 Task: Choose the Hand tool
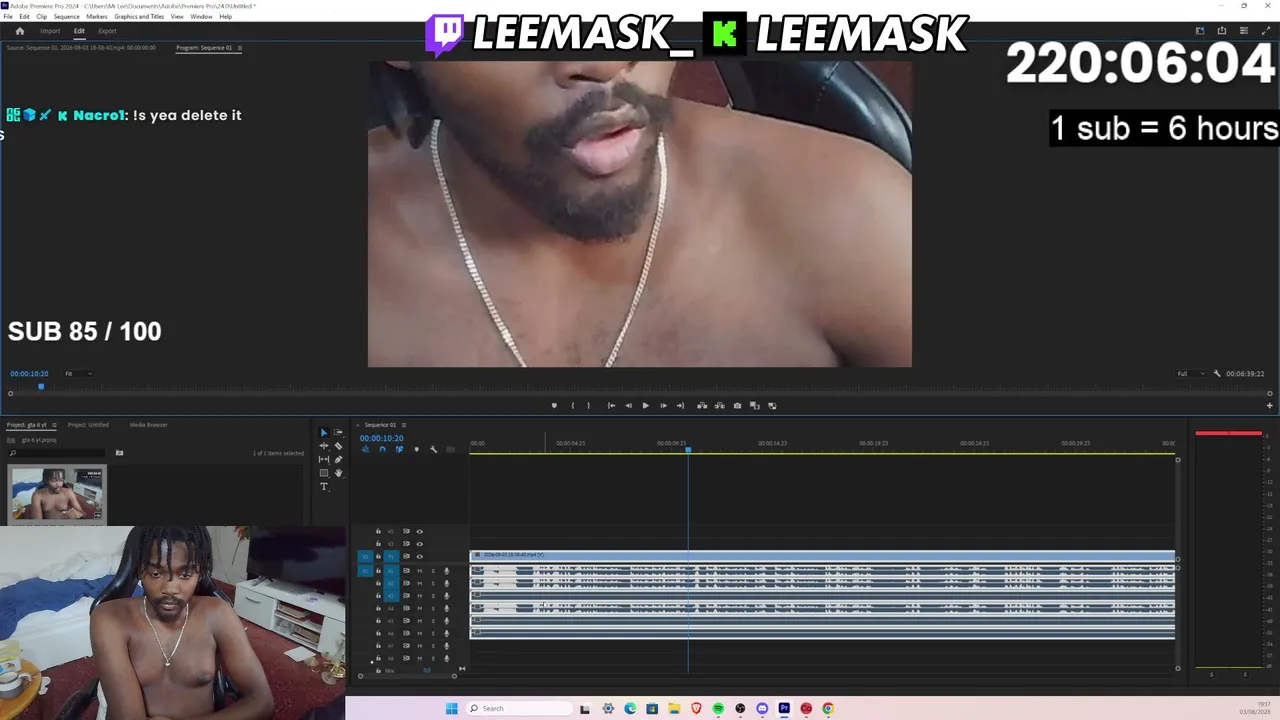(x=338, y=473)
